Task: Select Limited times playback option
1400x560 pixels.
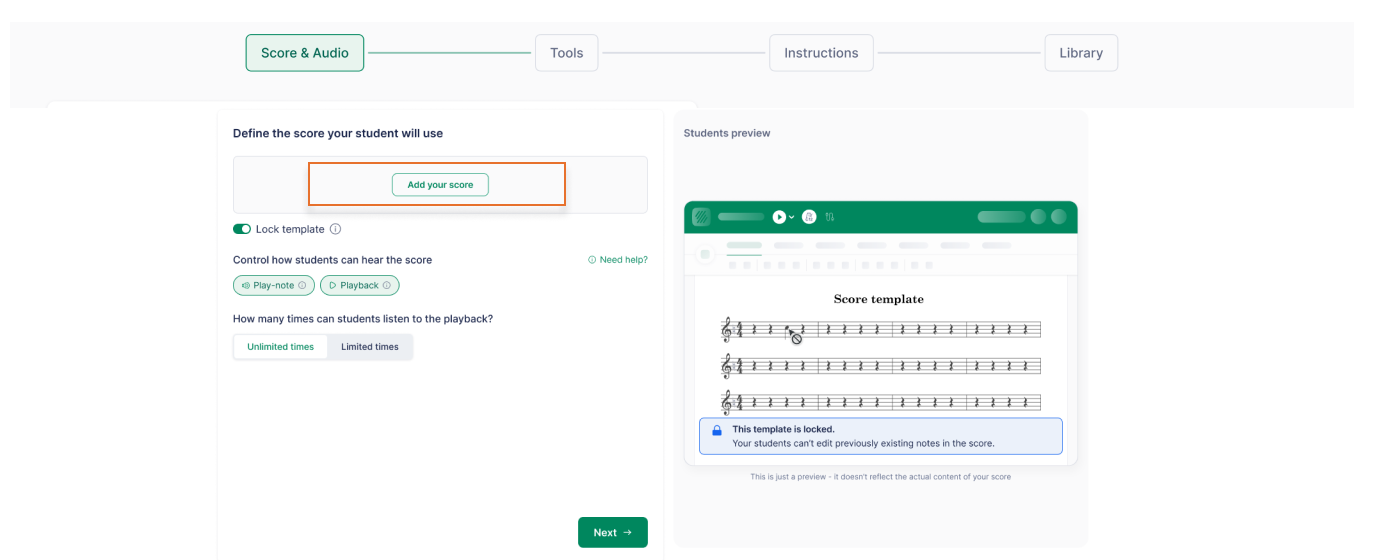Action: [x=369, y=347]
